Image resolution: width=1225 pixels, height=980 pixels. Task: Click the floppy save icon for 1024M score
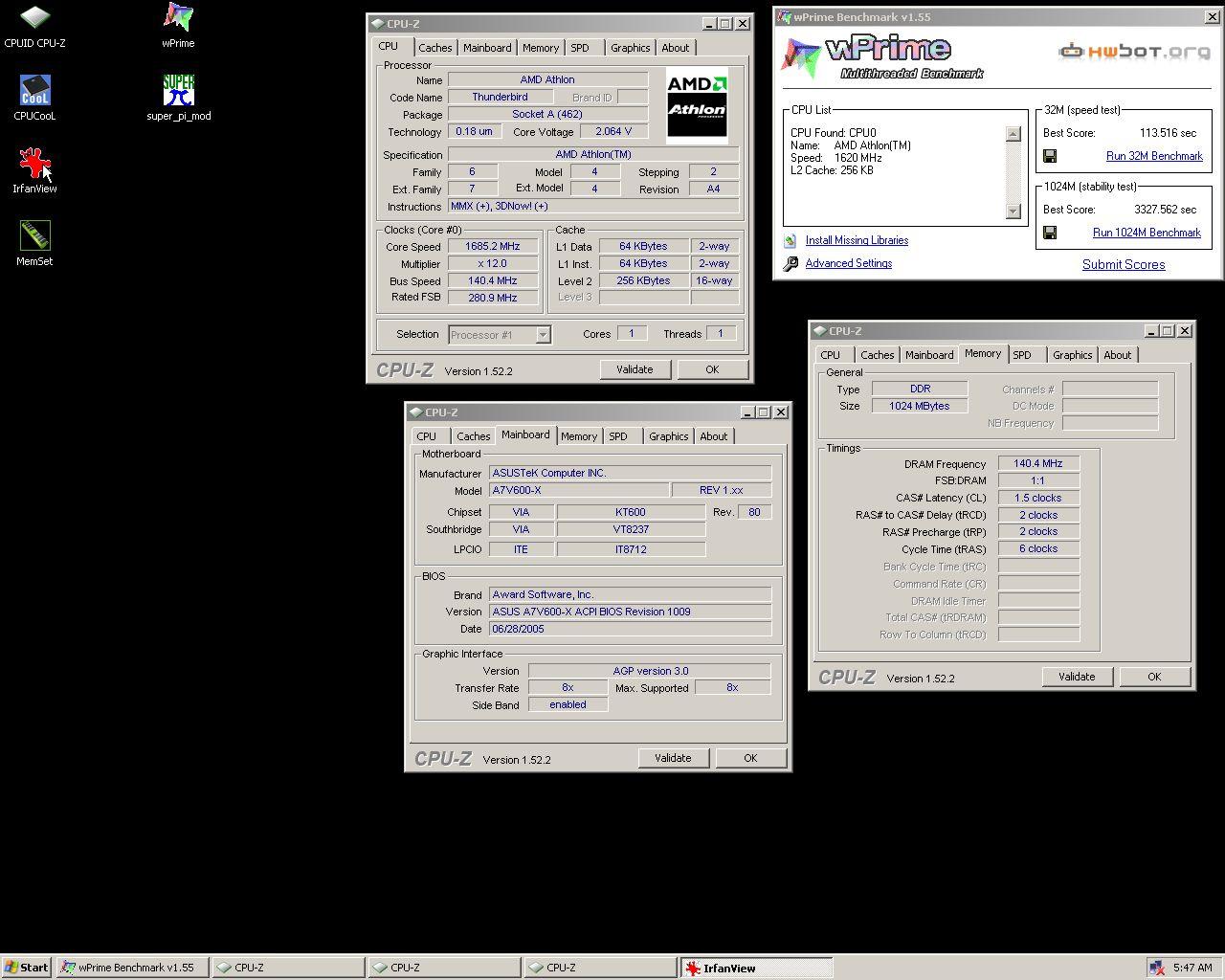(x=1050, y=233)
